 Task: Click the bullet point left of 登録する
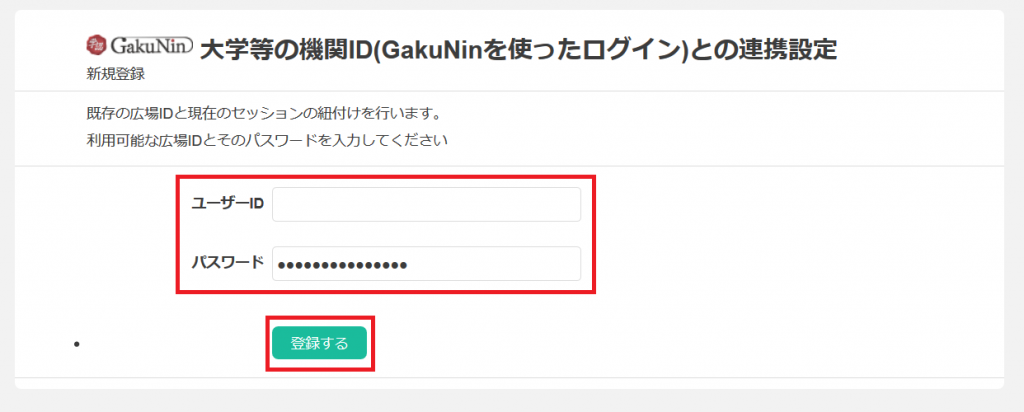(76, 344)
